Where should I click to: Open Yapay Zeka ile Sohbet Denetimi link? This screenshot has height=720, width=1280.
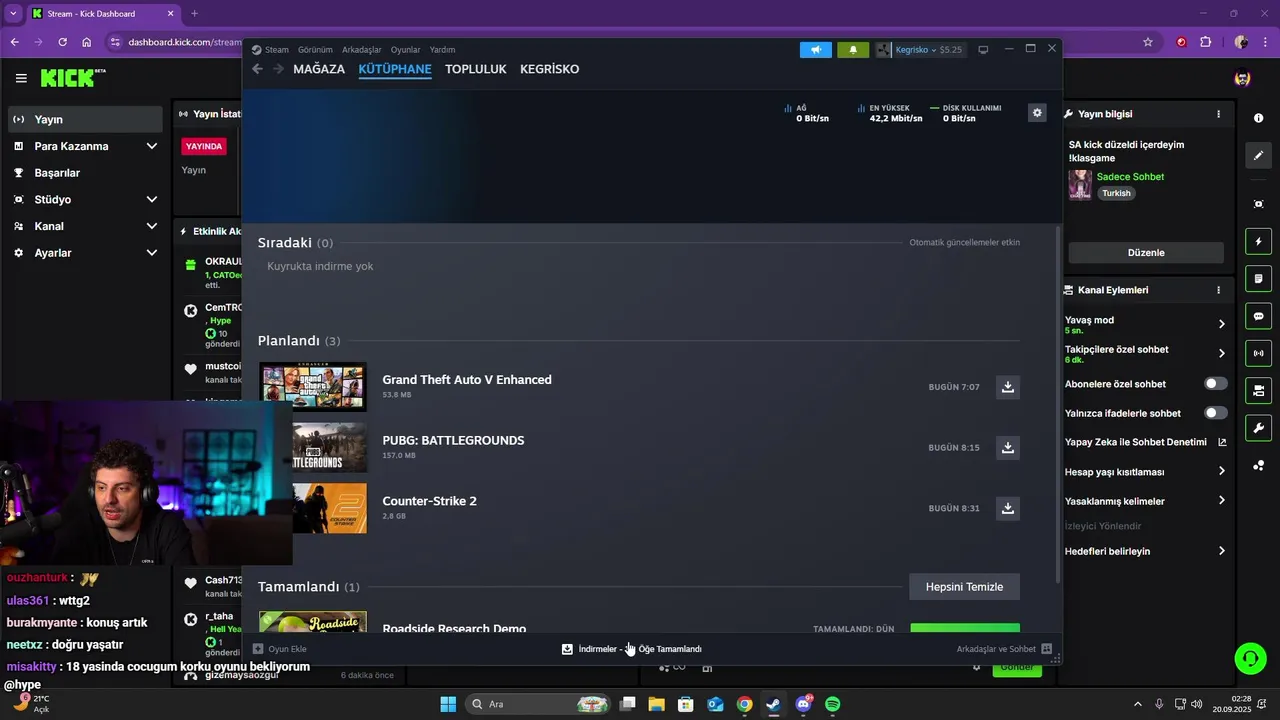[x=1146, y=442]
